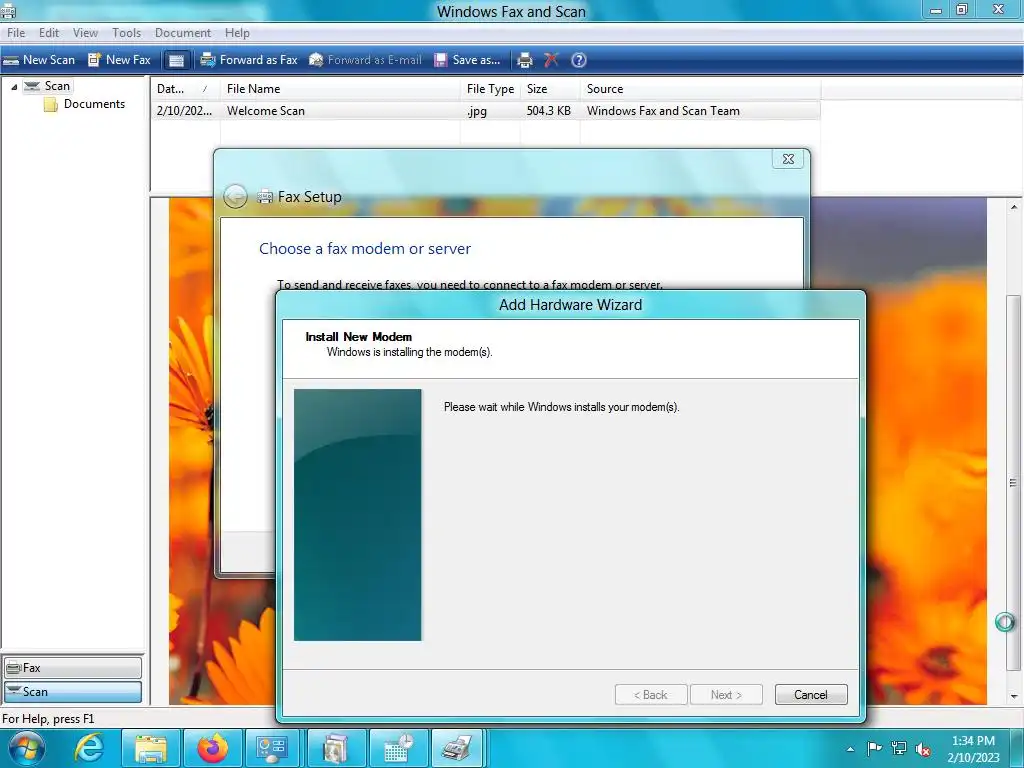
Task: Open the Control Panel taskbar icon
Action: [272, 748]
